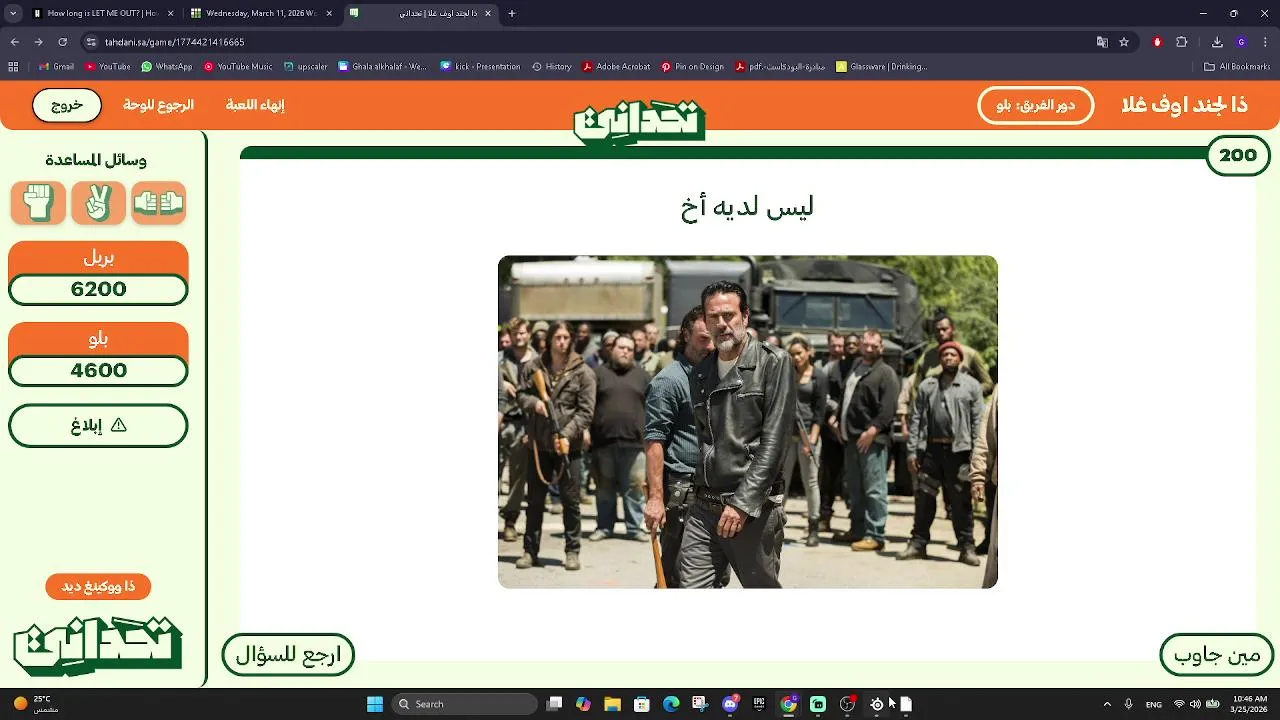Open the kick - Presentation bookmark
This screenshot has width=1280, height=720.
pos(480,67)
